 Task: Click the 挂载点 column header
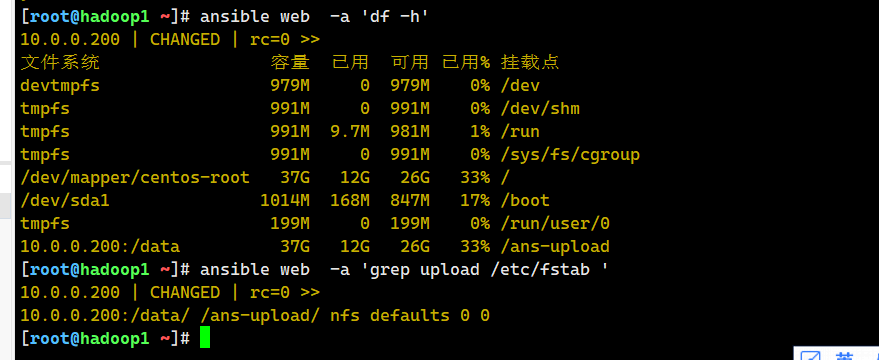point(530,62)
